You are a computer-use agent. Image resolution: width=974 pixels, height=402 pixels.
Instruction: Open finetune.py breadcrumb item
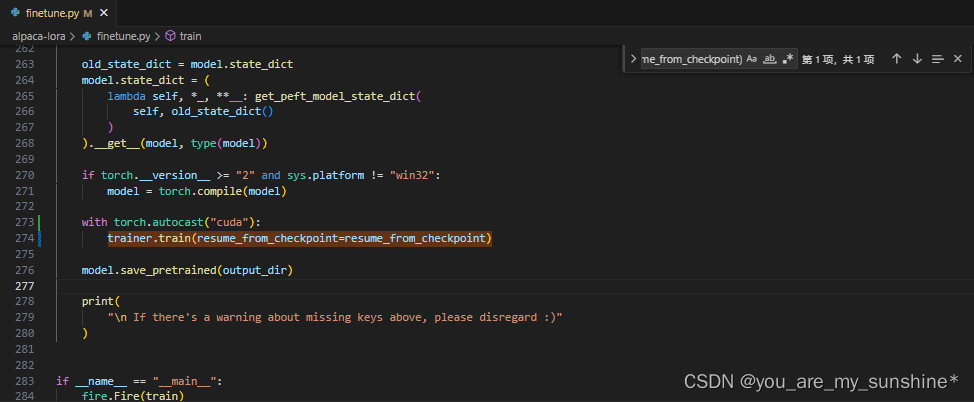(x=124, y=36)
